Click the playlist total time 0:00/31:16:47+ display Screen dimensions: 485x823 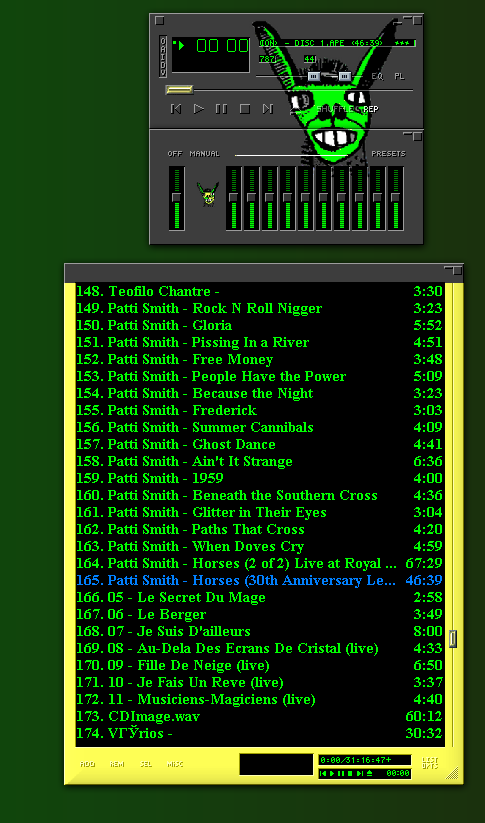point(364,760)
